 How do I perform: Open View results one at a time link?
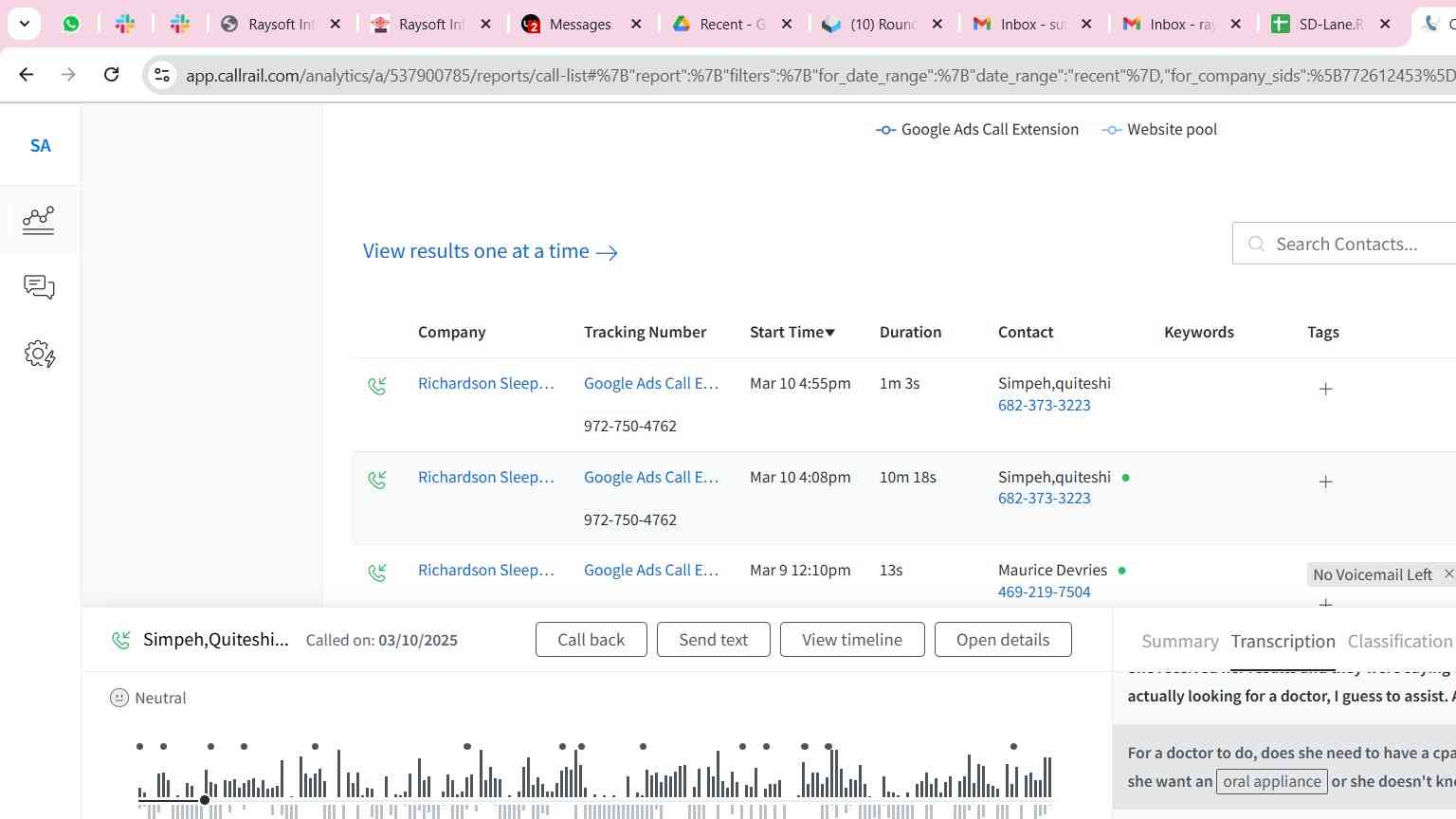point(490,251)
